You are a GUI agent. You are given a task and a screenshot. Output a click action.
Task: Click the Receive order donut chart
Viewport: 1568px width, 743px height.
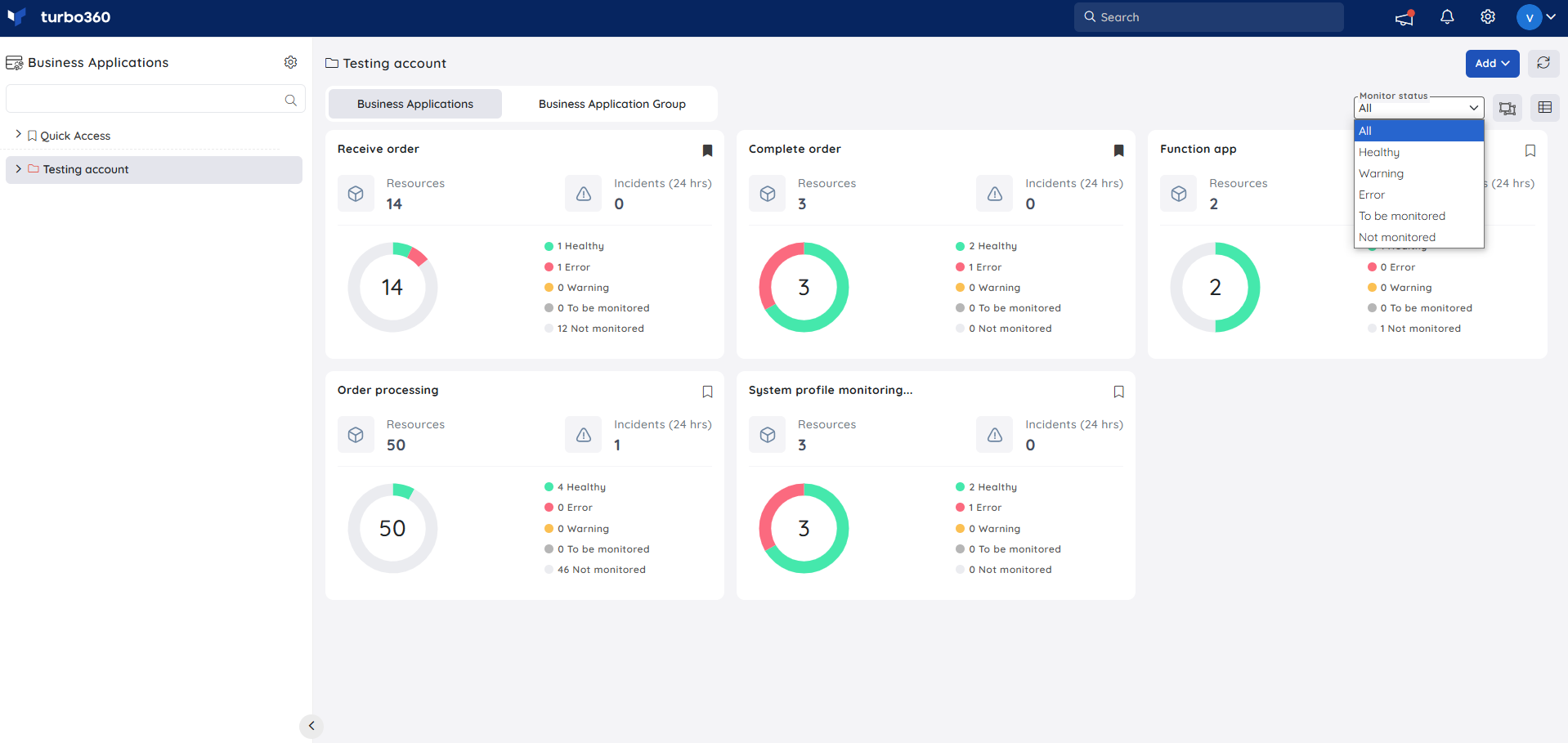pos(392,287)
